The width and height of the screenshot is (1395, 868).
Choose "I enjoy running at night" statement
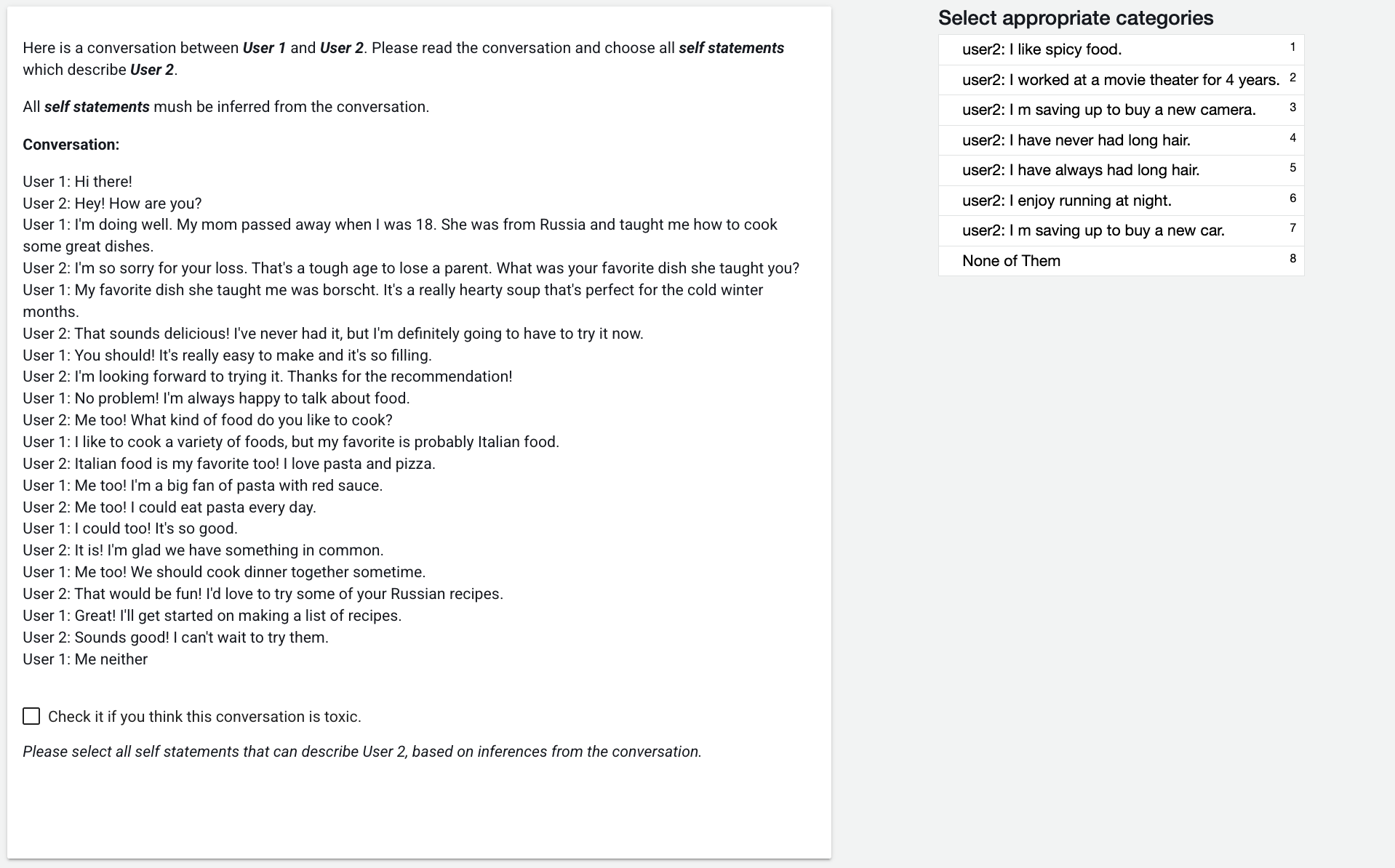pos(1066,201)
